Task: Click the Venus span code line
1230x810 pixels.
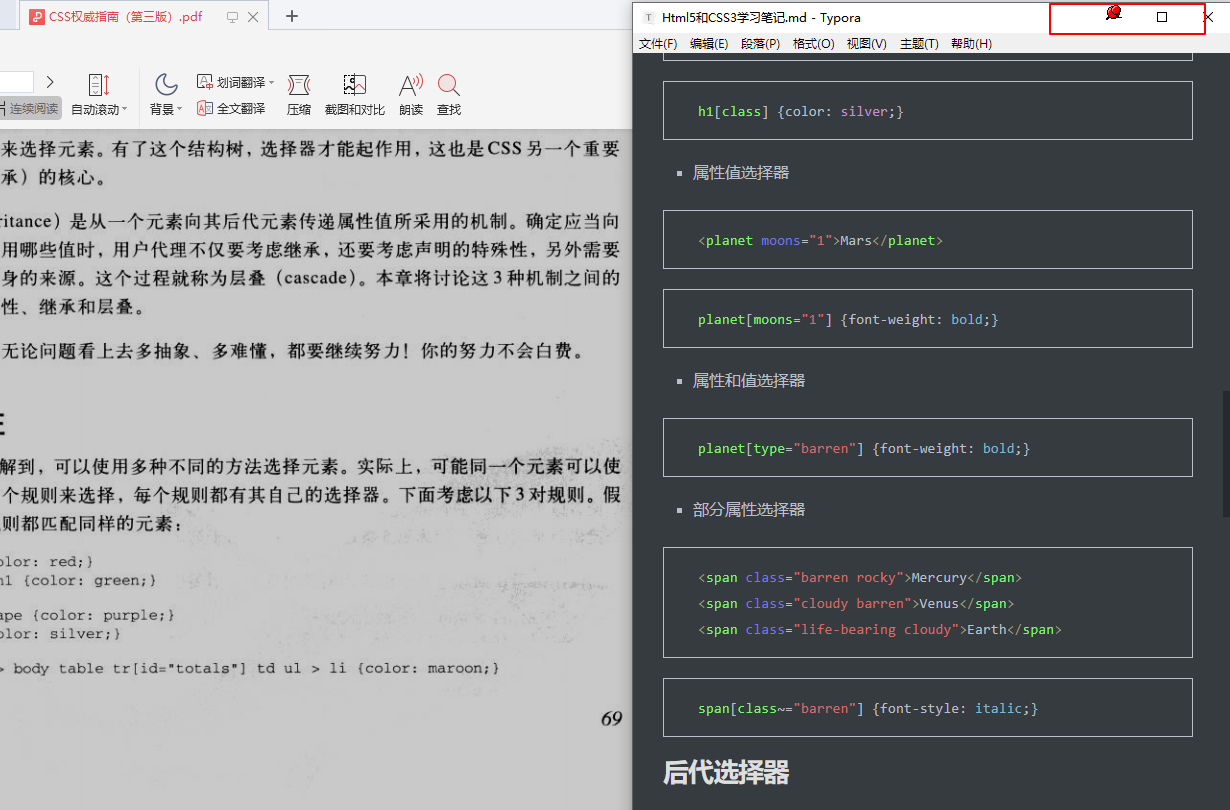Action: (856, 603)
